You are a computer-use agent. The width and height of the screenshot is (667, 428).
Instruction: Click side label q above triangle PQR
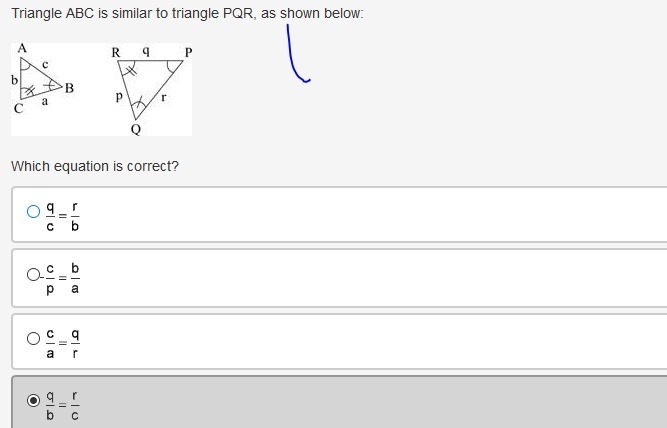click(146, 51)
